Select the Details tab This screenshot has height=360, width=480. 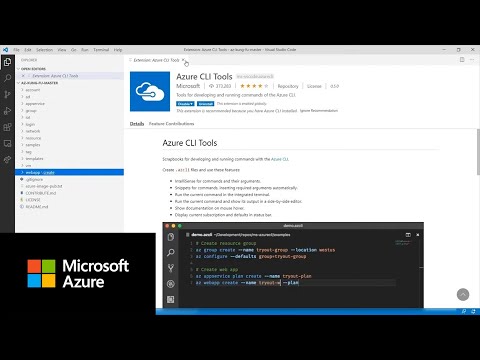tap(137, 124)
